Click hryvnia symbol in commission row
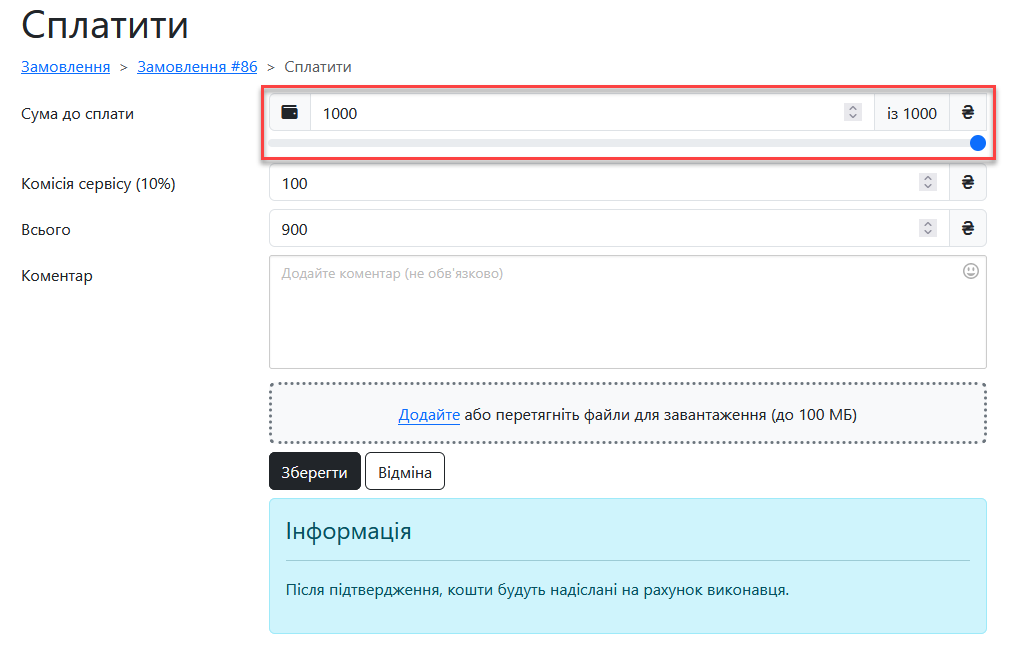This screenshot has width=1009, height=652. (x=967, y=183)
